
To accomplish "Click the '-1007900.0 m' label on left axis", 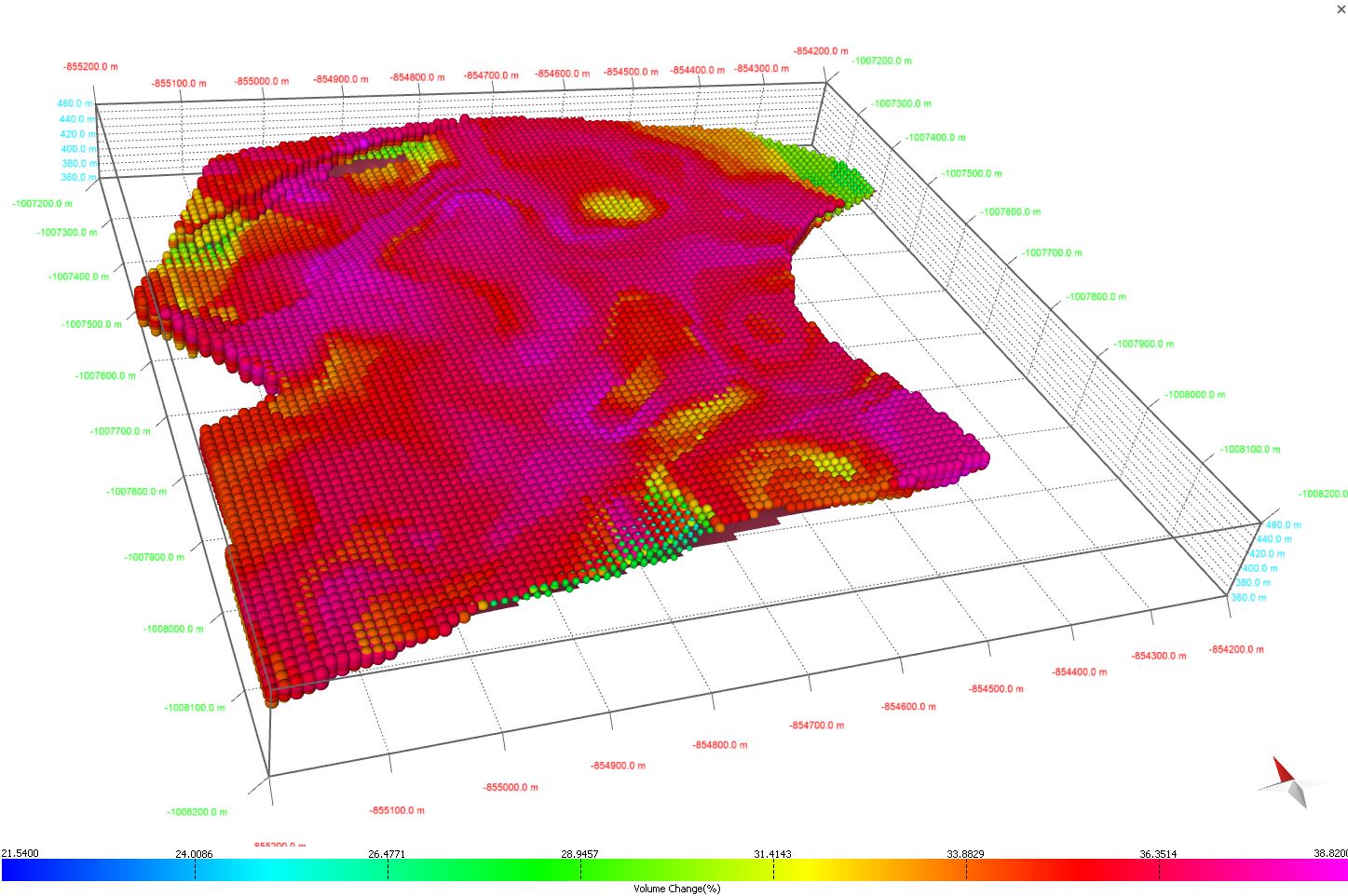I will (x=155, y=557).
